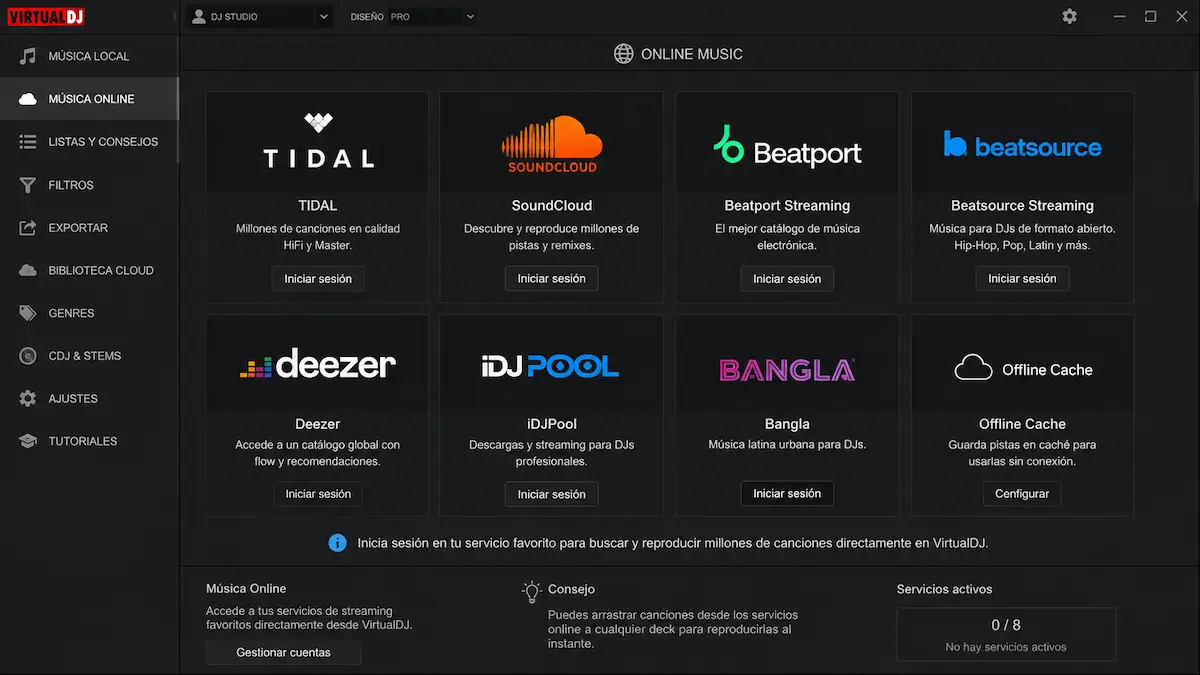Click the VirtualDJ logo
Viewport: 1200px width, 675px height.
pyautogui.click(x=44, y=16)
